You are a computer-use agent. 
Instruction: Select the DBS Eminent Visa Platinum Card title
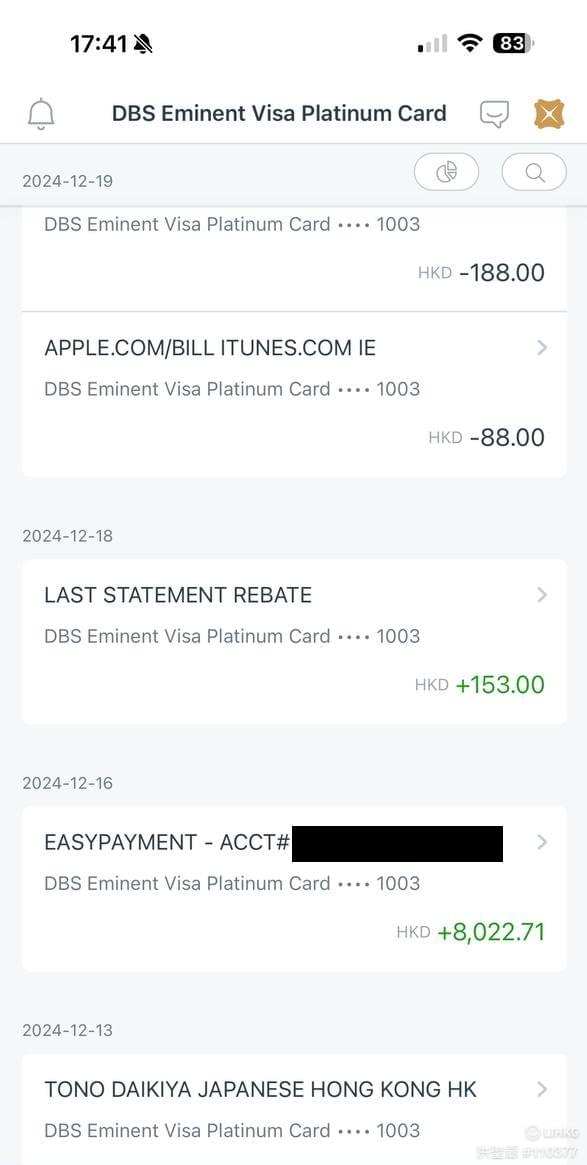[x=279, y=114]
